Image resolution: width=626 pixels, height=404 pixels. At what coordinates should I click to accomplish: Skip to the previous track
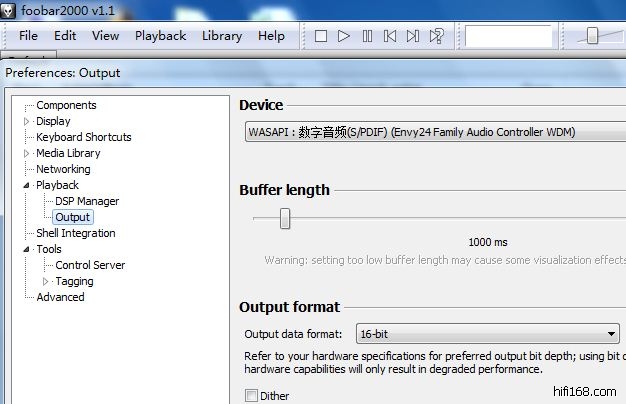[390, 36]
